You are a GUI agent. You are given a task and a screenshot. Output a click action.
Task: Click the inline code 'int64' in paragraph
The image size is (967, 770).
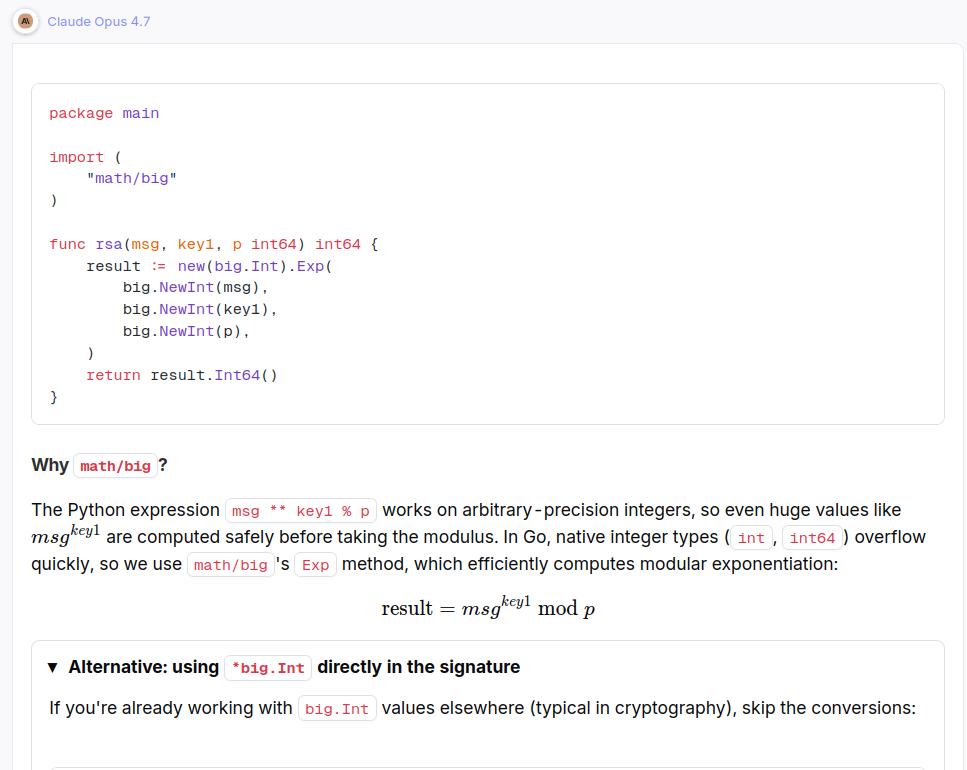812,538
